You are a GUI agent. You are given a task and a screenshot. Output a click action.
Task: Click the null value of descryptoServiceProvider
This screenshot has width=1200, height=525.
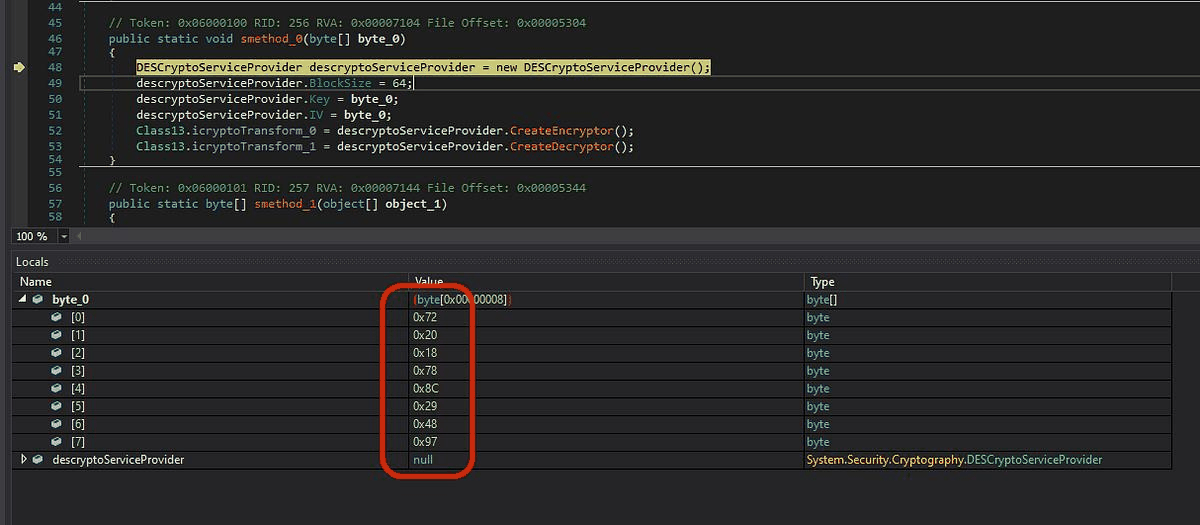pos(423,459)
